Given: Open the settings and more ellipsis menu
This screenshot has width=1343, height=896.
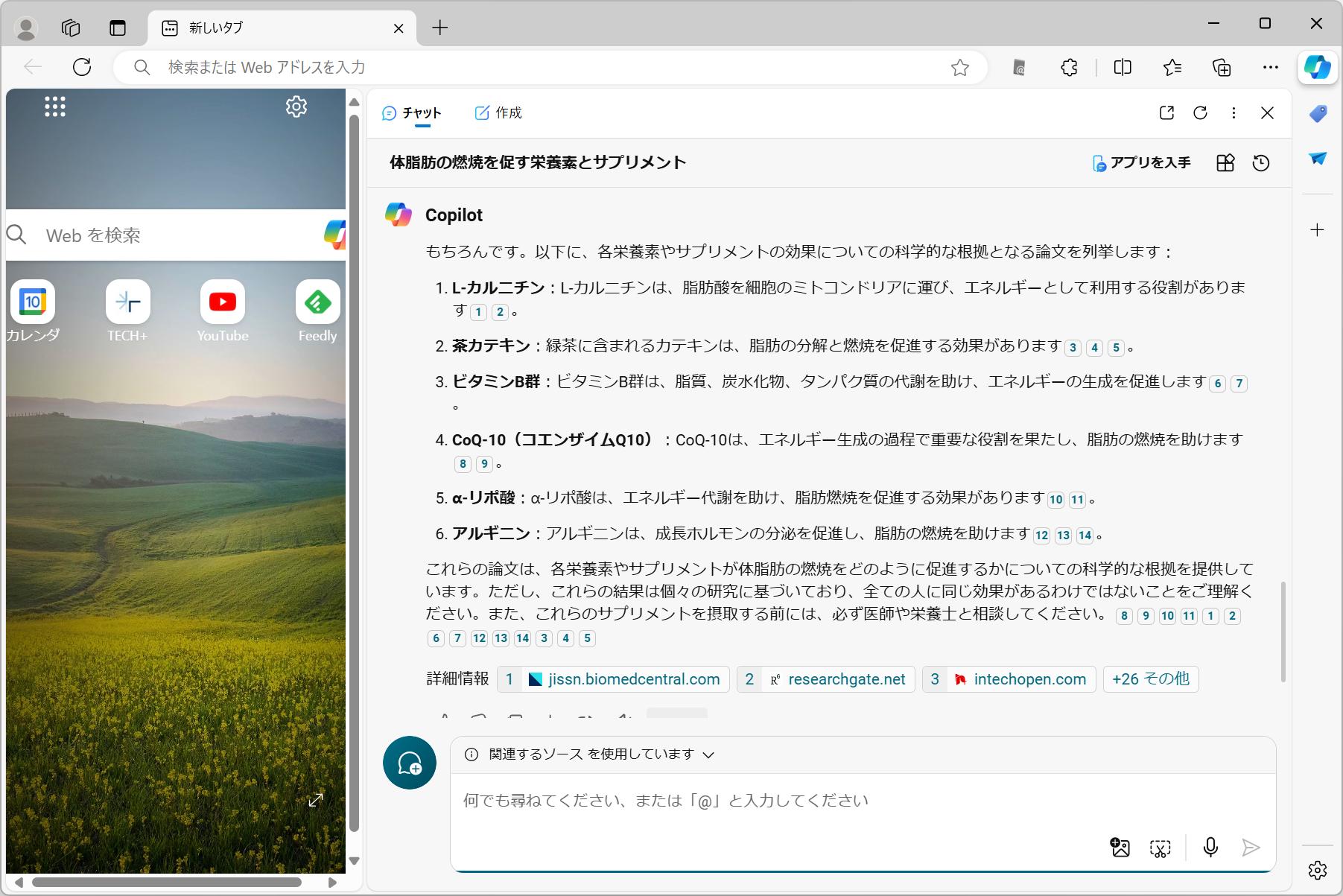Looking at the screenshot, I should coord(1271,68).
